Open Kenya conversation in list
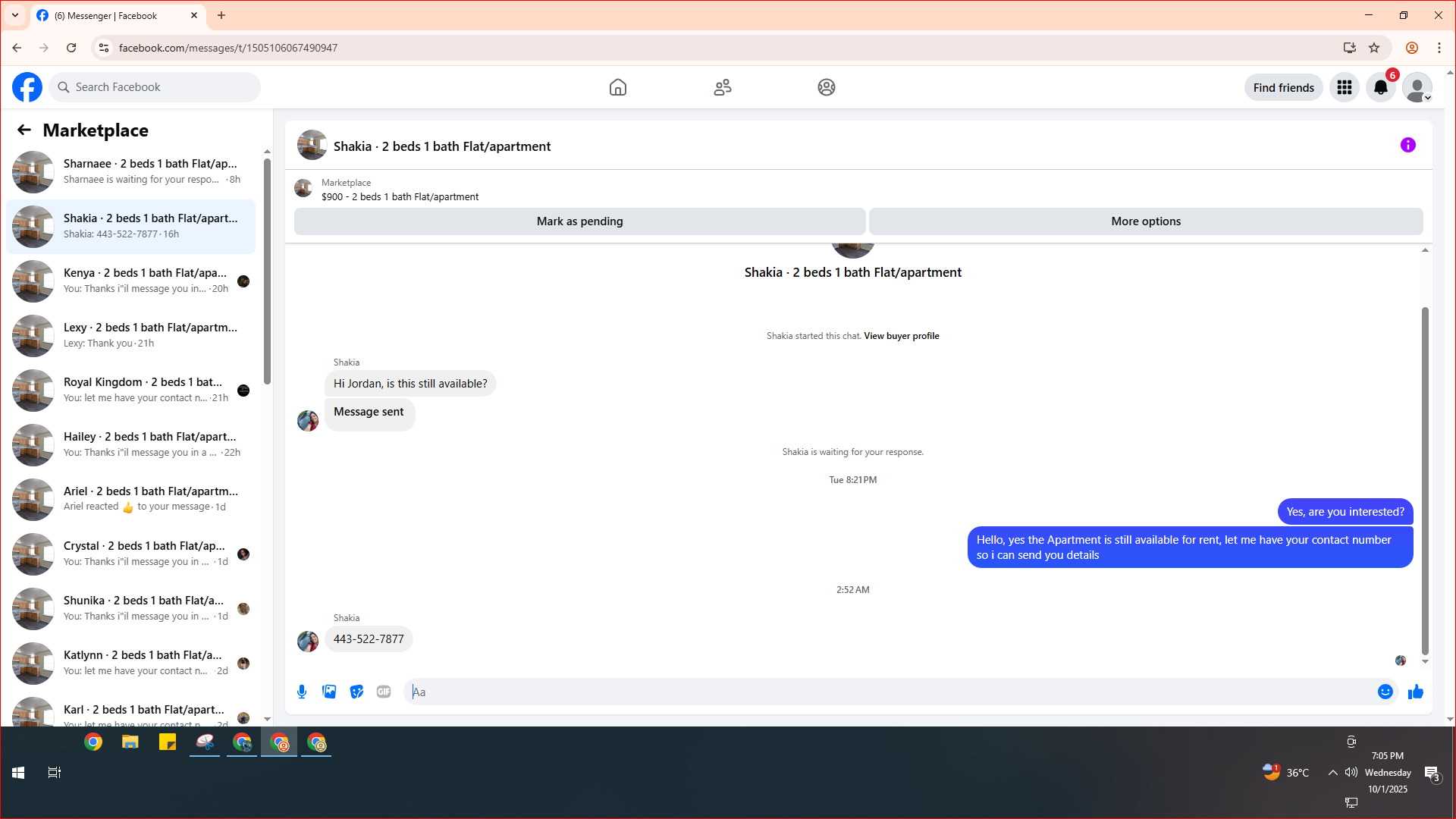This screenshot has width=1456, height=819. pos(130,281)
